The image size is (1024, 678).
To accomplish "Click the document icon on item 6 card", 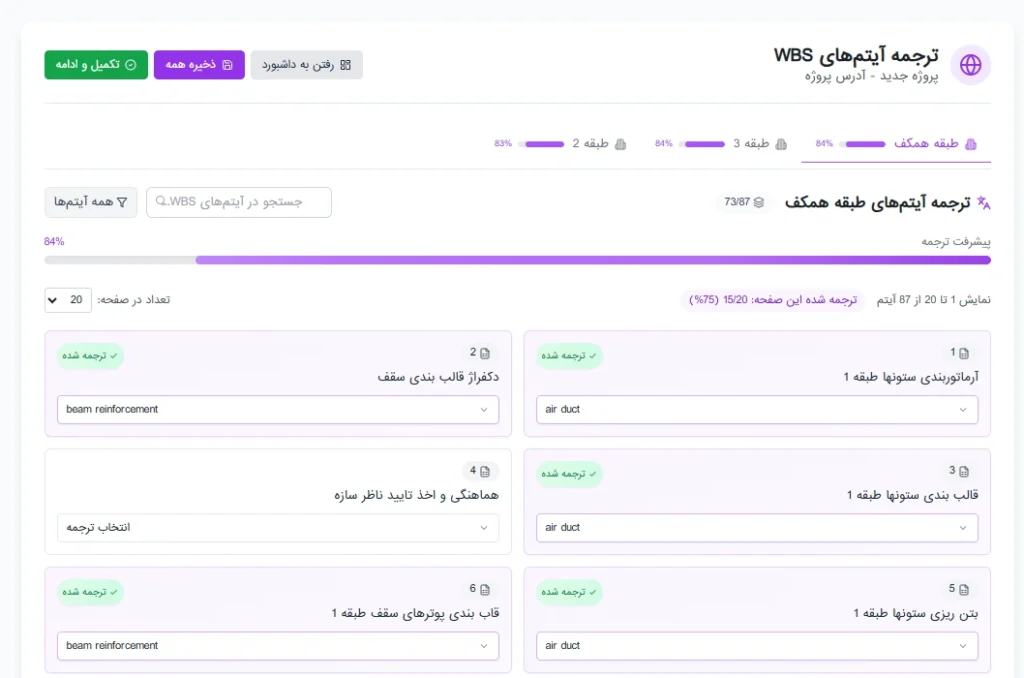I will point(485,589).
